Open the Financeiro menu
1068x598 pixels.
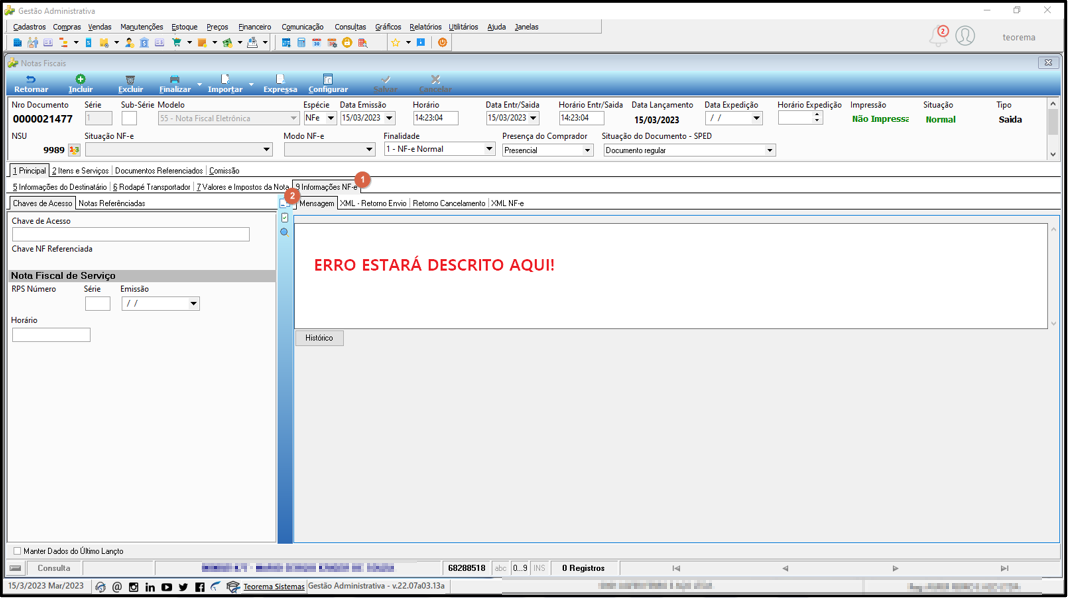(255, 27)
